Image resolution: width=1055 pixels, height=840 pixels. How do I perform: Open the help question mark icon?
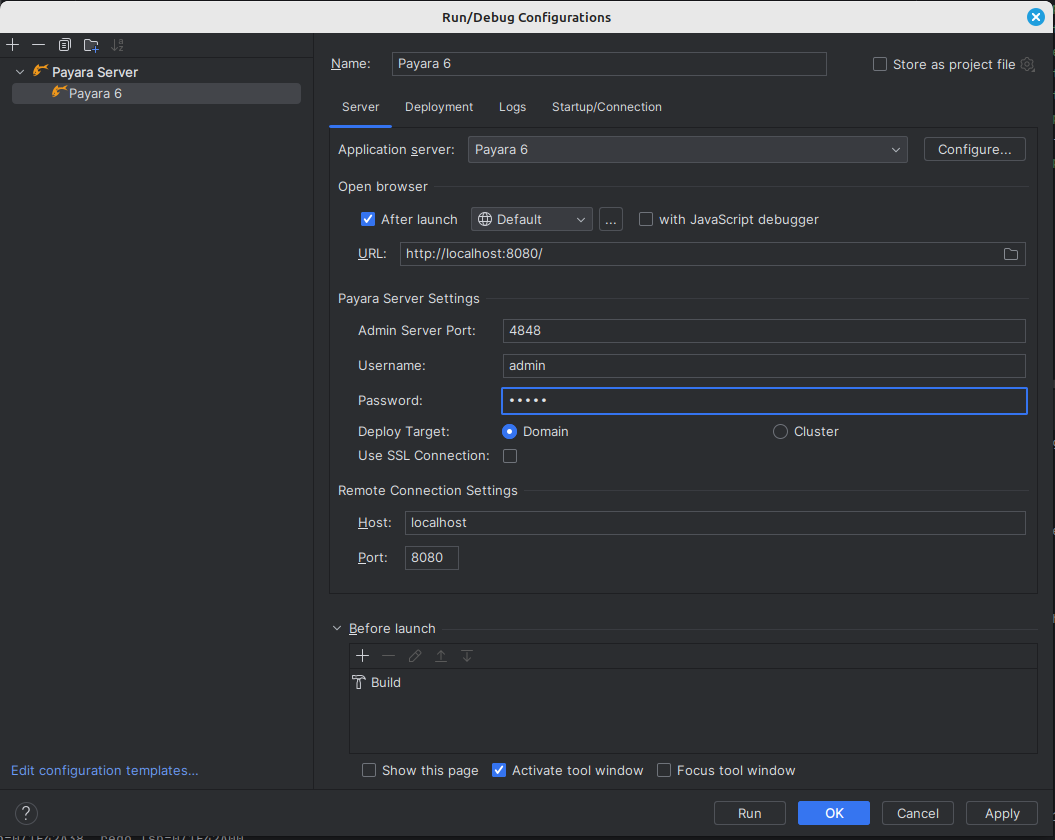pos(27,813)
